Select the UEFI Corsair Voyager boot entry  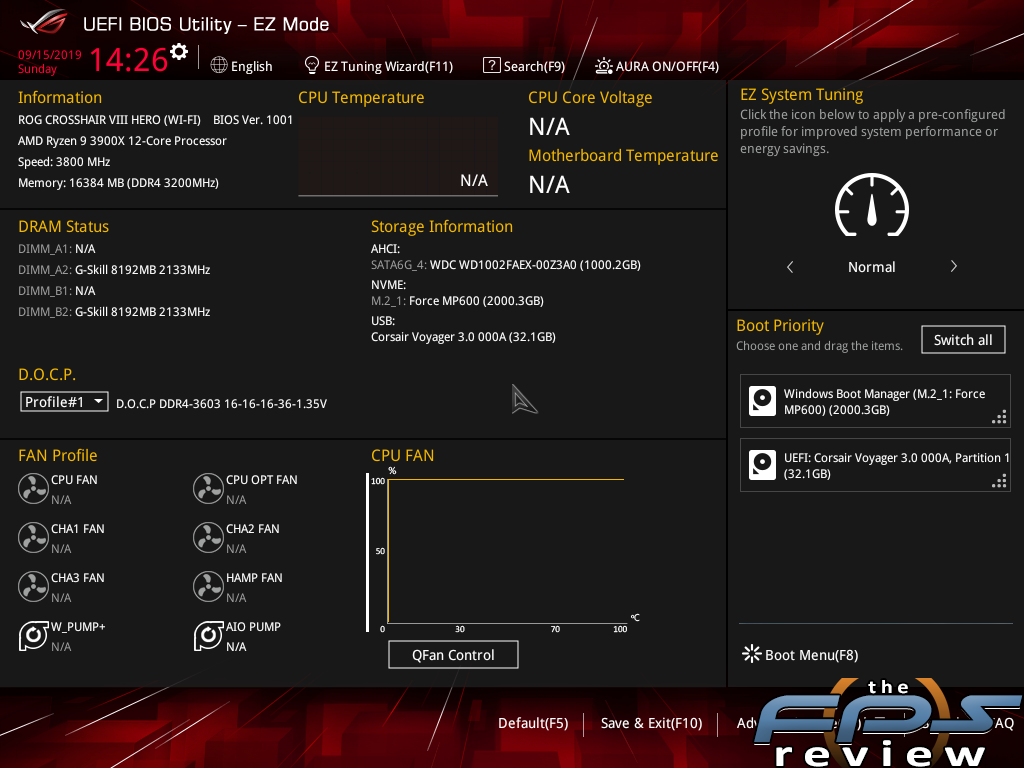(x=875, y=465)
